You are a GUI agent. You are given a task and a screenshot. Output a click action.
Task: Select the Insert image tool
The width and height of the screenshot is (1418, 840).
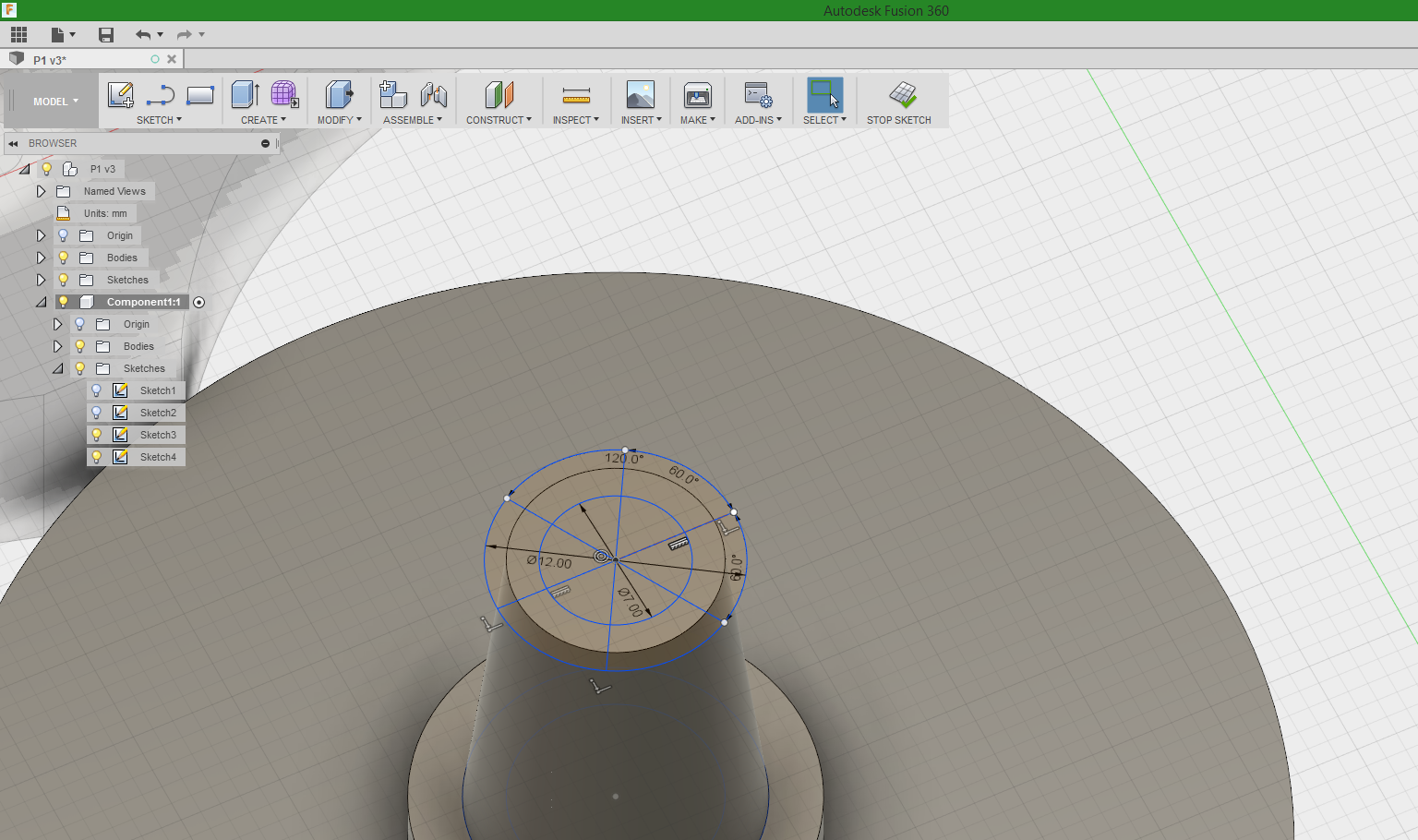tap(640, 94)
